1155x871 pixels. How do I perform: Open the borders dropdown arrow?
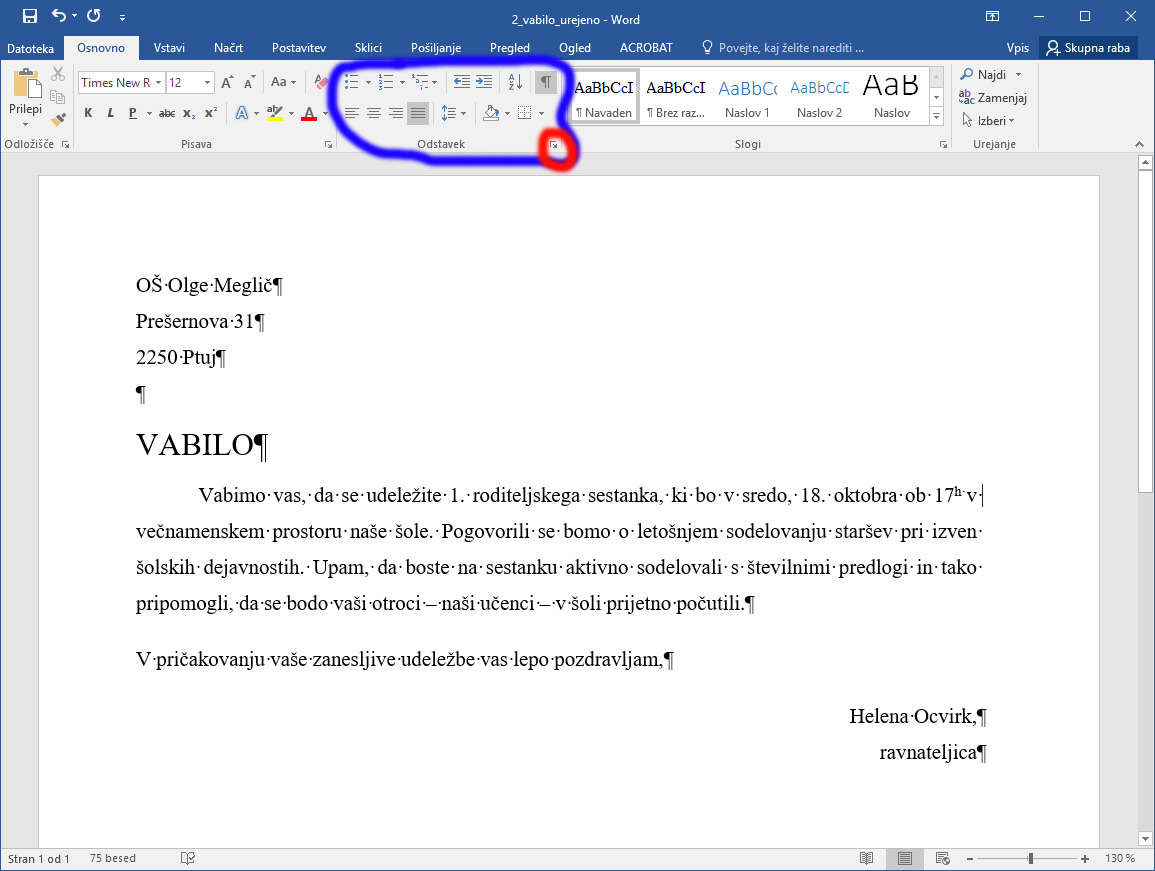541,113
